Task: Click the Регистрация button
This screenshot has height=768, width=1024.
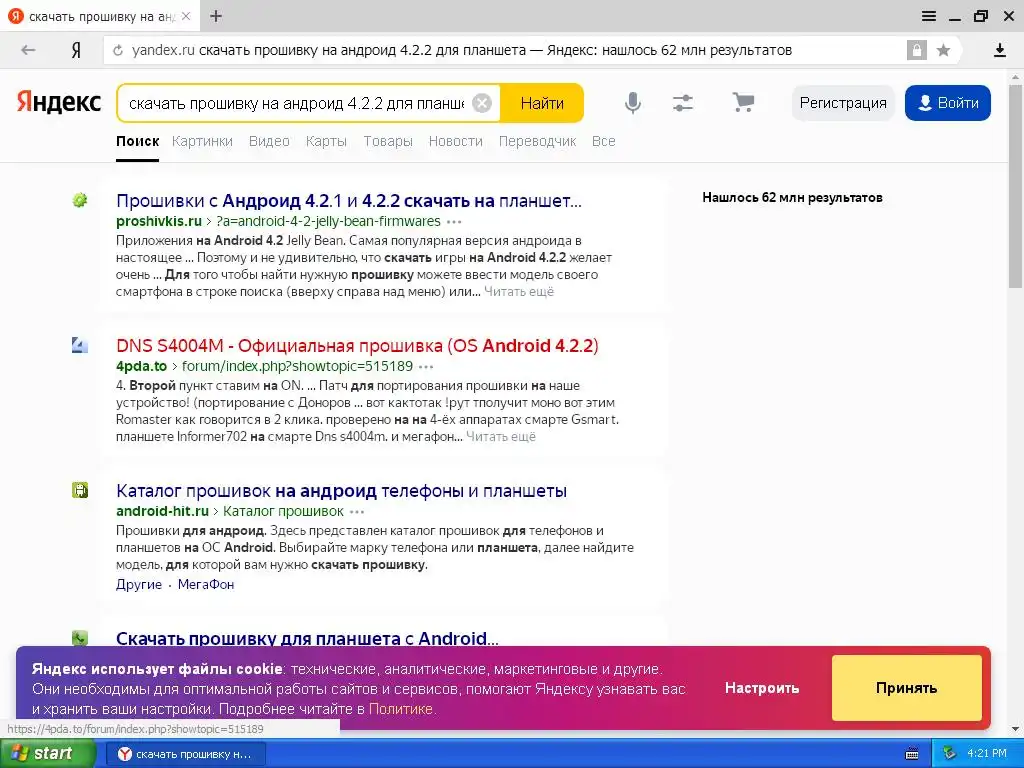Action: pos(843,103)
